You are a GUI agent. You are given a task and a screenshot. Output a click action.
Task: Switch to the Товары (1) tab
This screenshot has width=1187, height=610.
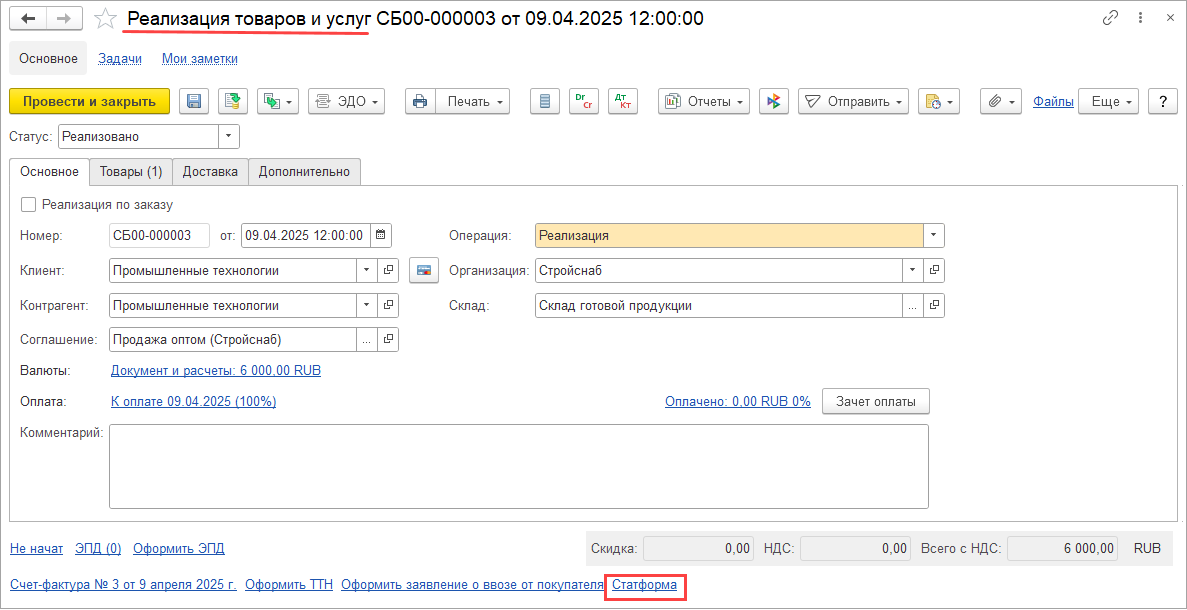(131, 172)
